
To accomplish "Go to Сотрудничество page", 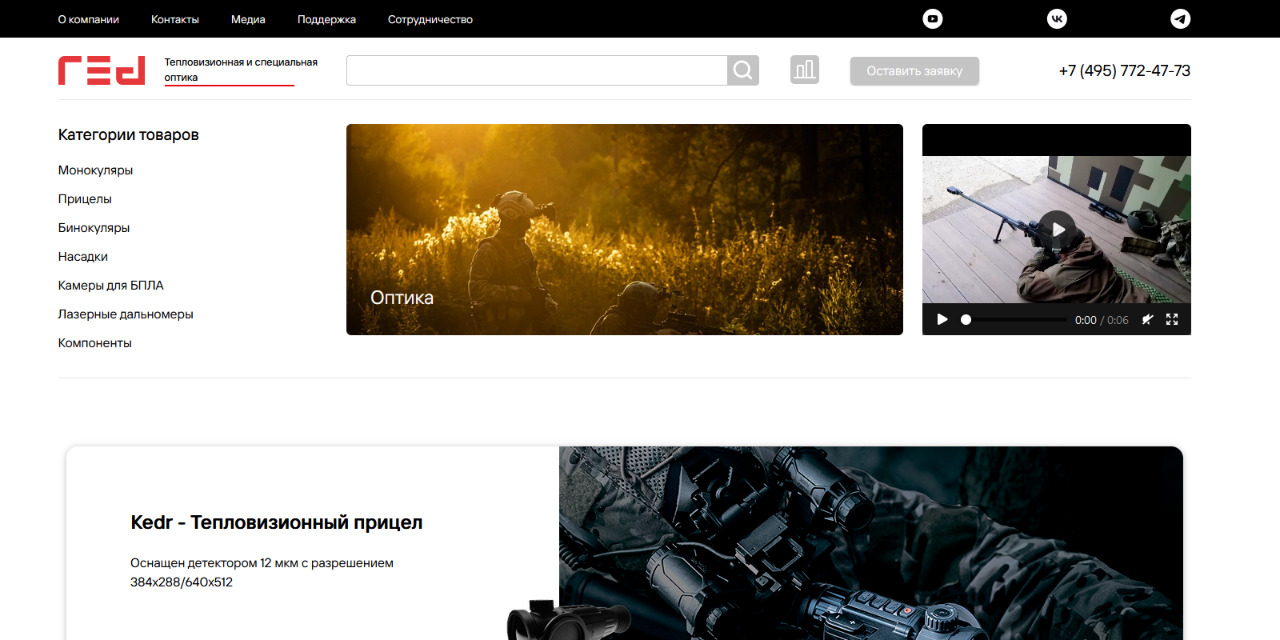I will coord(430,19).
